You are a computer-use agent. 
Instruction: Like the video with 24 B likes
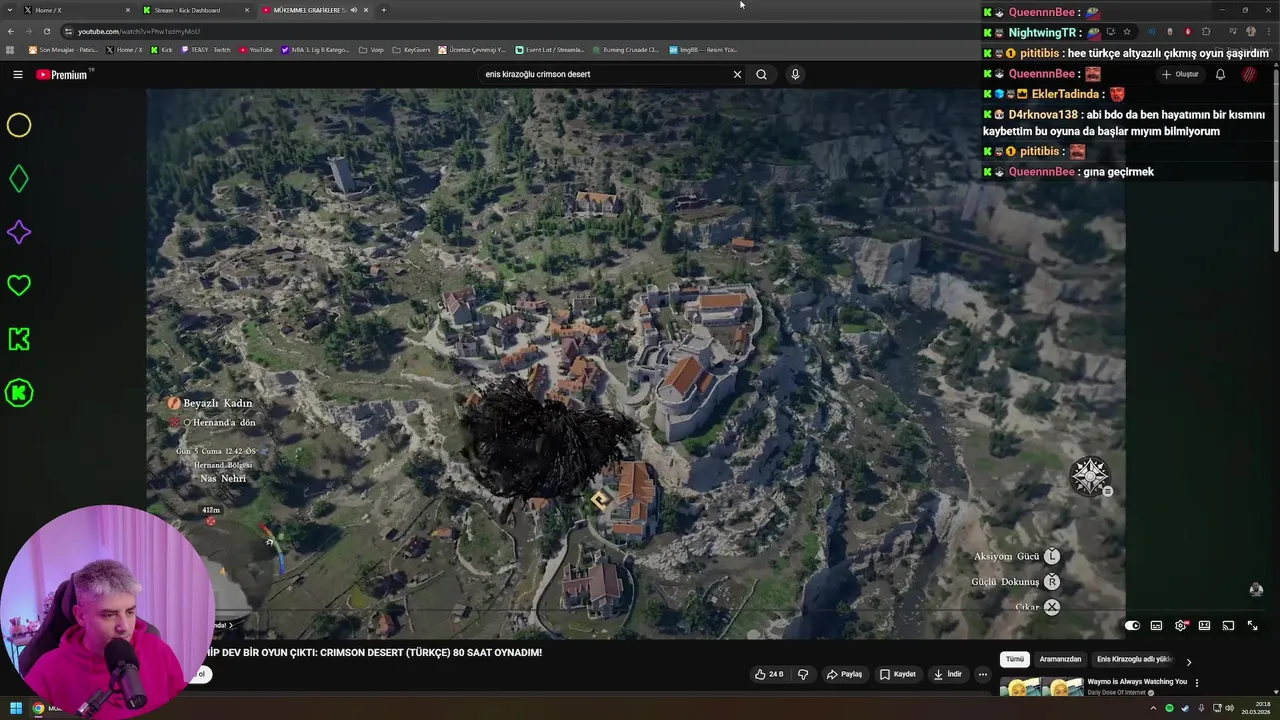pyautogui.click(x=769, y=674)
